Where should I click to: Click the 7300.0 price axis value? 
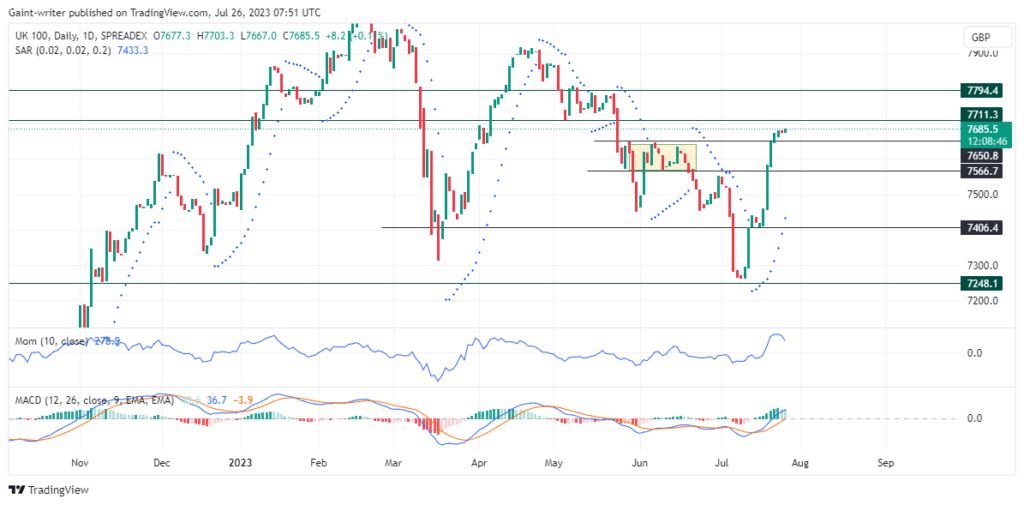point(984,266)
